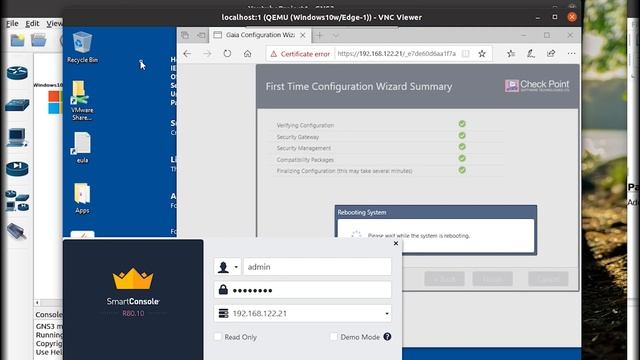This screenshot has width=640, height=360.
Task: Enable Read Only checkbox in SmartConsole
Action: click(x=218, y=337)
